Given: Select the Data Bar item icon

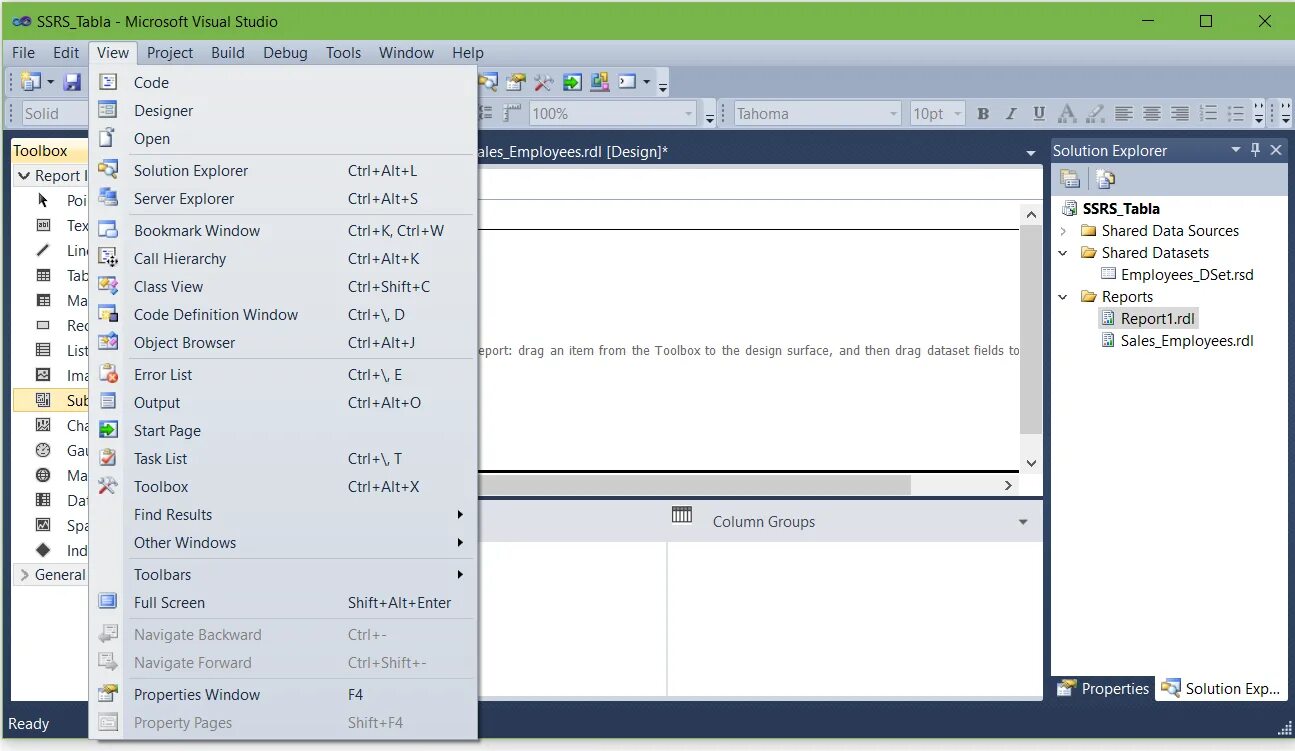Looking at the screenshot, I should tap(43, 500).
